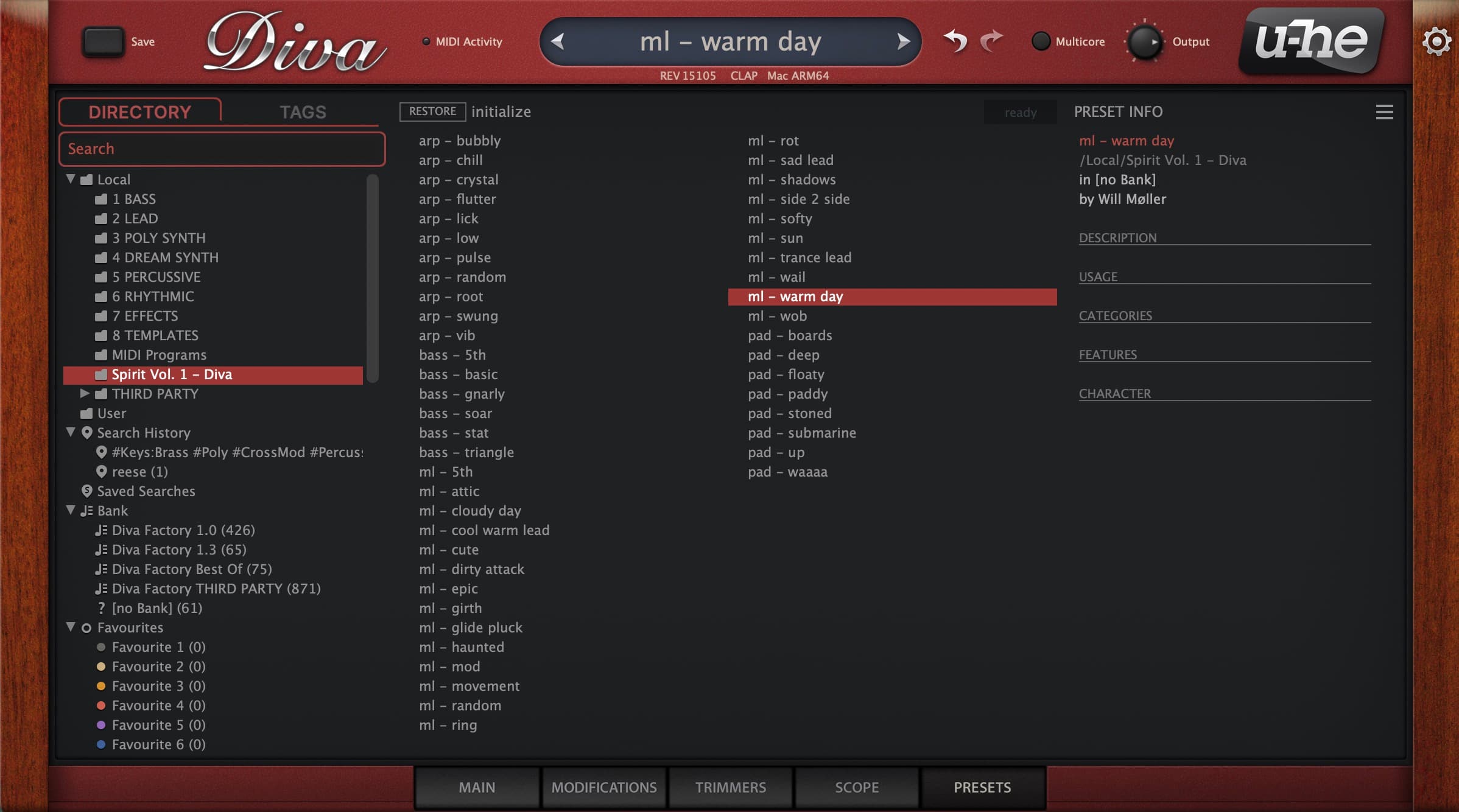The height and width of the screenshot is (812, 1459).
Task: Collapse the Local folder triangle
Action: 71,179
